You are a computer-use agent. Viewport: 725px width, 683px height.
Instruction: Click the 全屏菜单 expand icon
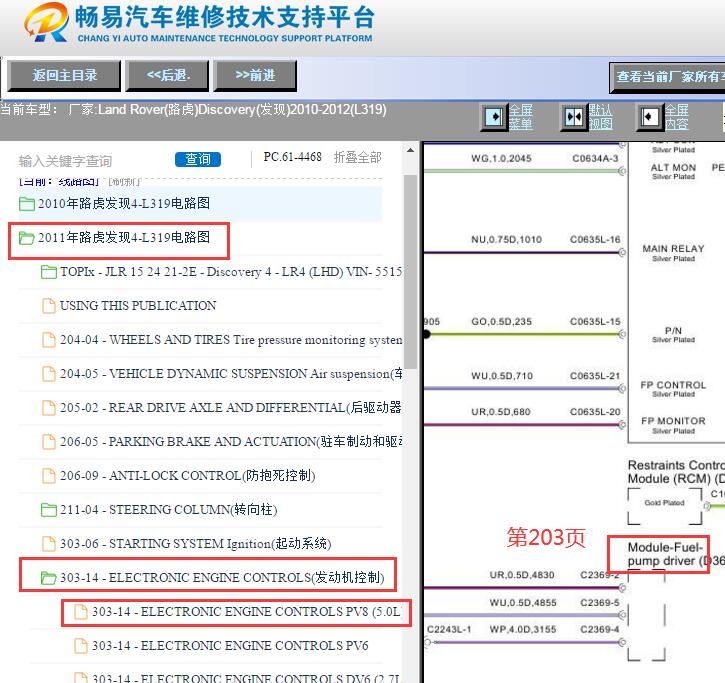[x=494, y=117]
